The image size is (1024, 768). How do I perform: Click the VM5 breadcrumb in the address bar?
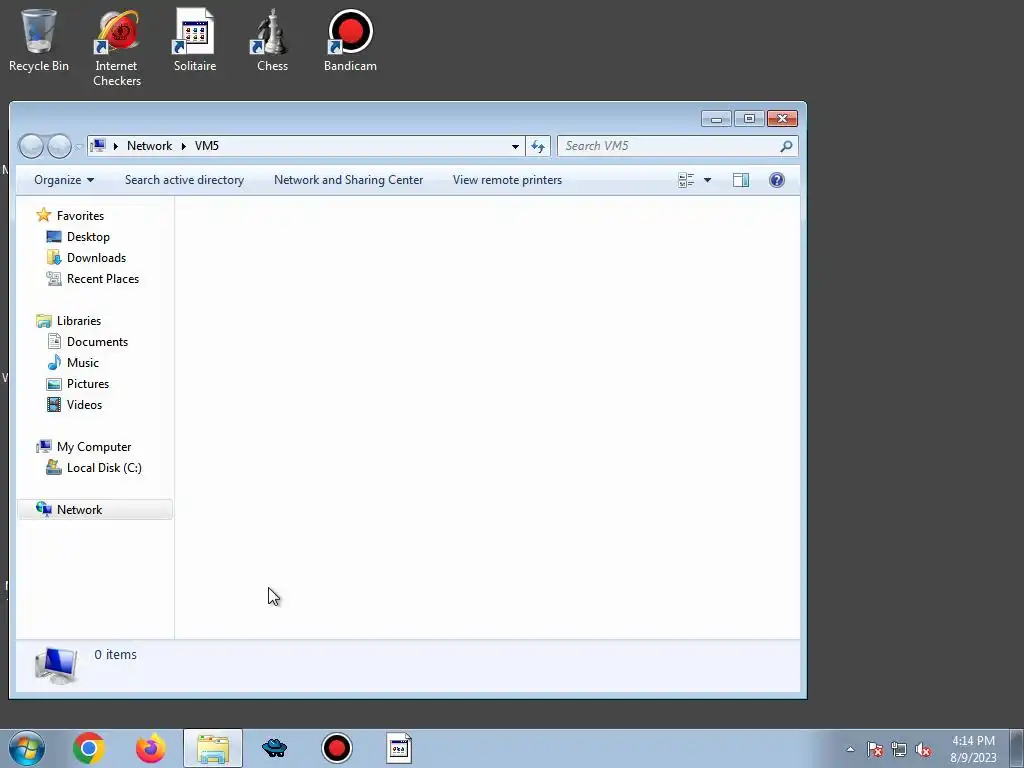[x=206, y=146]
